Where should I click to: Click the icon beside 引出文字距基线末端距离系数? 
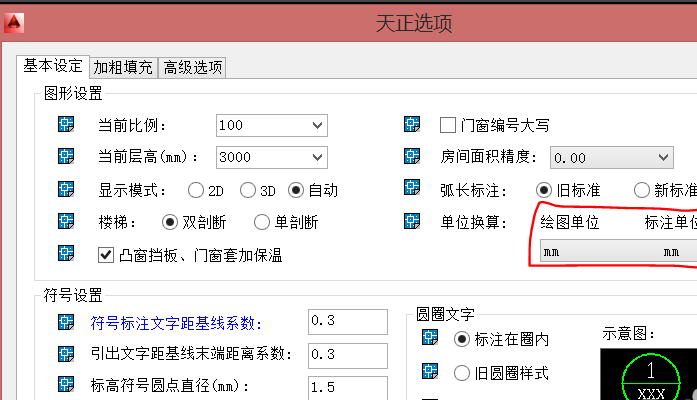pyautogui.click(x=66, y=354)
